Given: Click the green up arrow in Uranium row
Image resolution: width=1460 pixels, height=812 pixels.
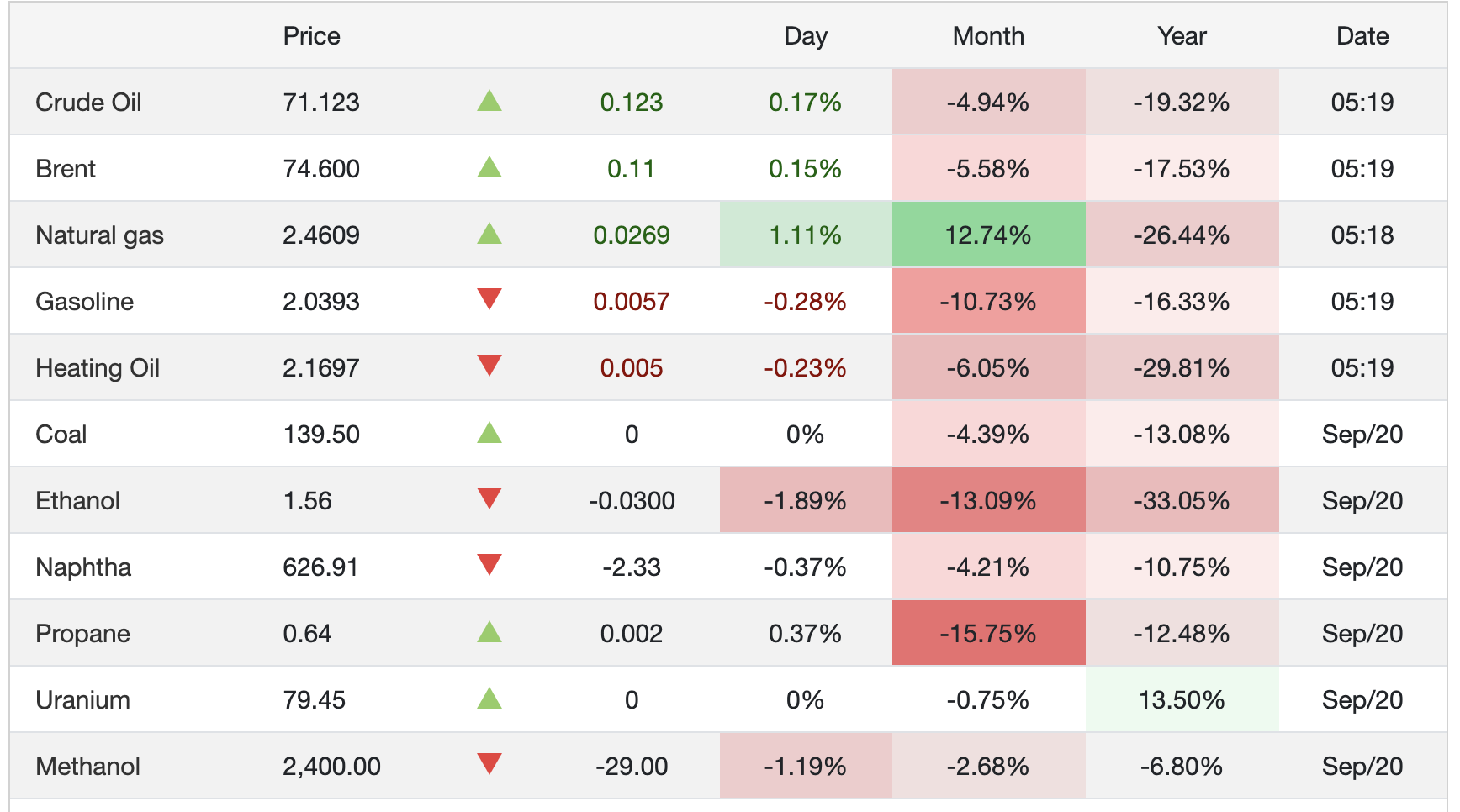Looking at the screenshot, I should point(489,699).
